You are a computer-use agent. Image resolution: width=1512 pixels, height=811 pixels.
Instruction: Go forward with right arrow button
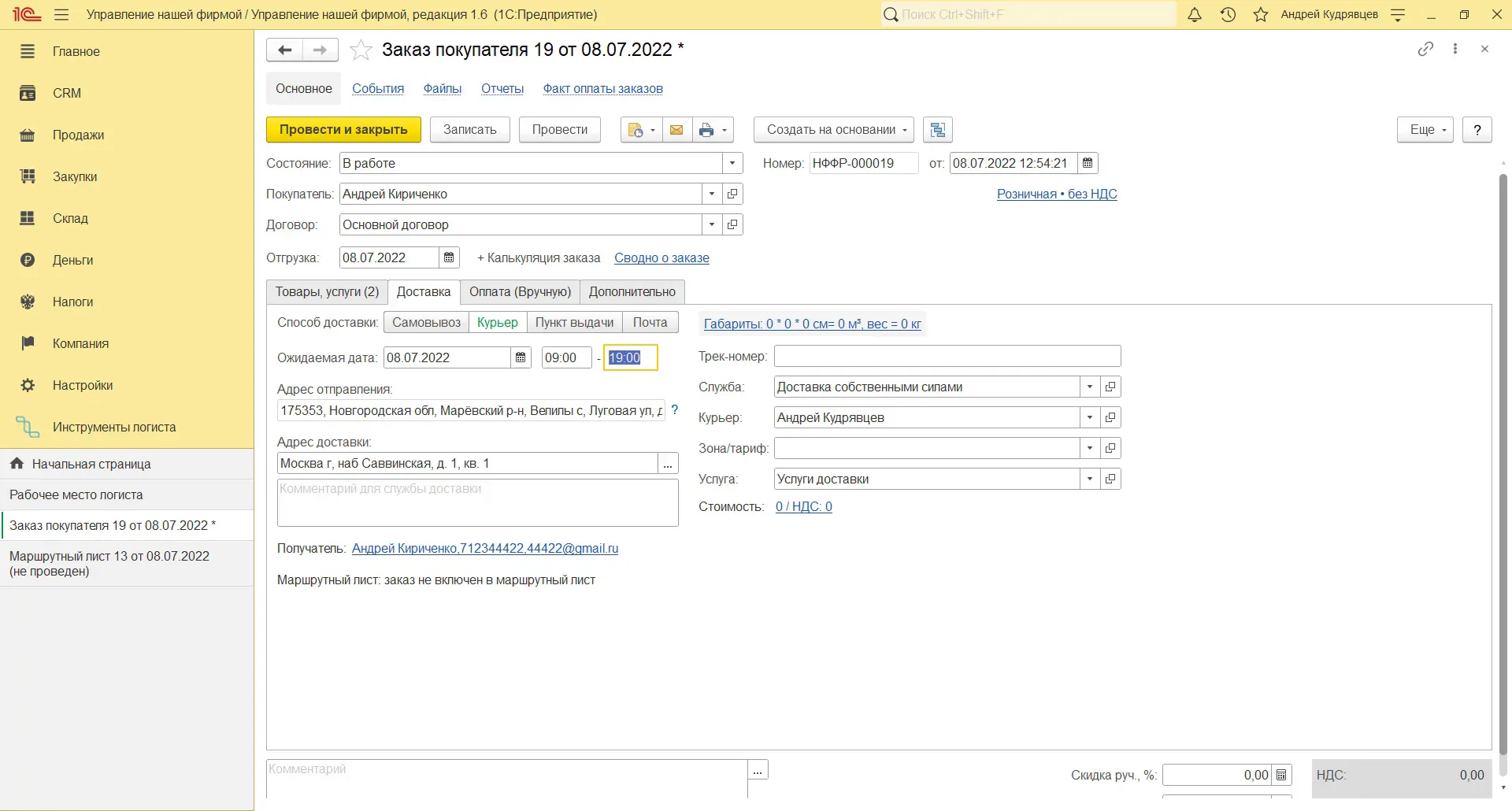point(321,50)
